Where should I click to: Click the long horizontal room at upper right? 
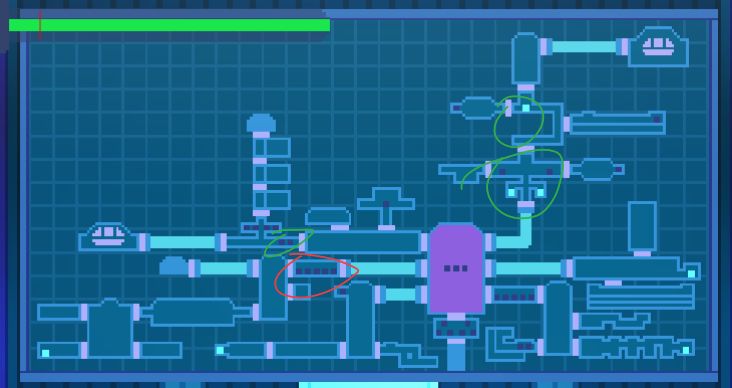tap(617, 123)
